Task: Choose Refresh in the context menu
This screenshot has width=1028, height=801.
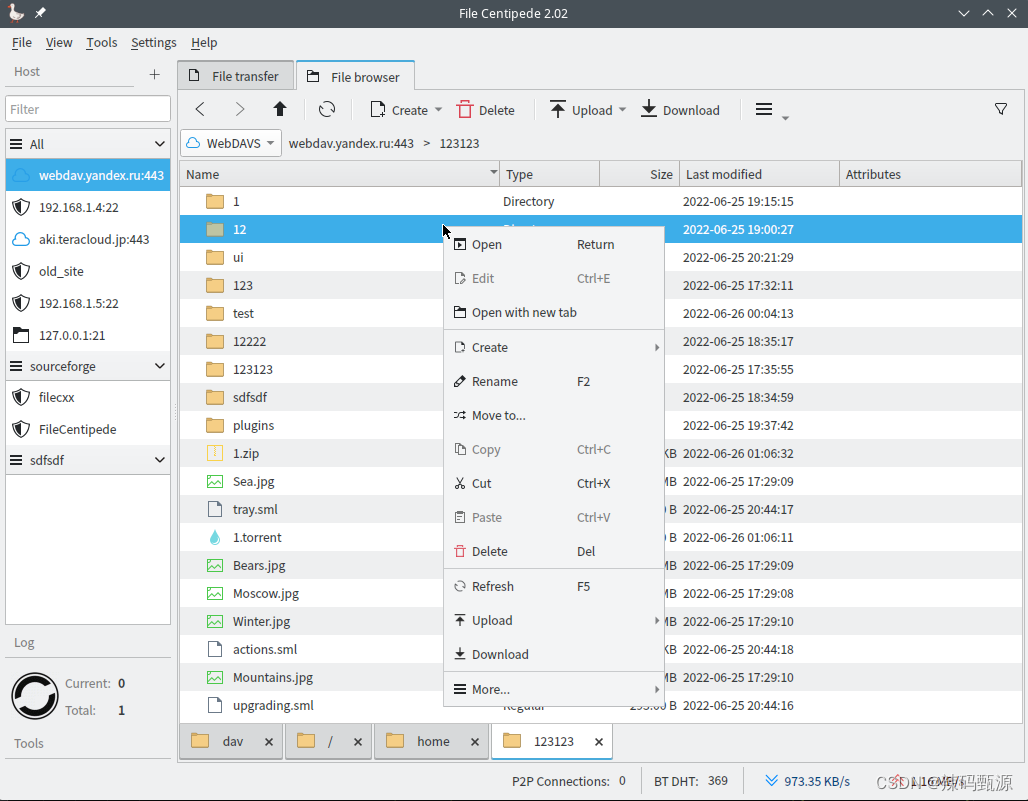Action: pyautogui.click(x=554, y=586)
